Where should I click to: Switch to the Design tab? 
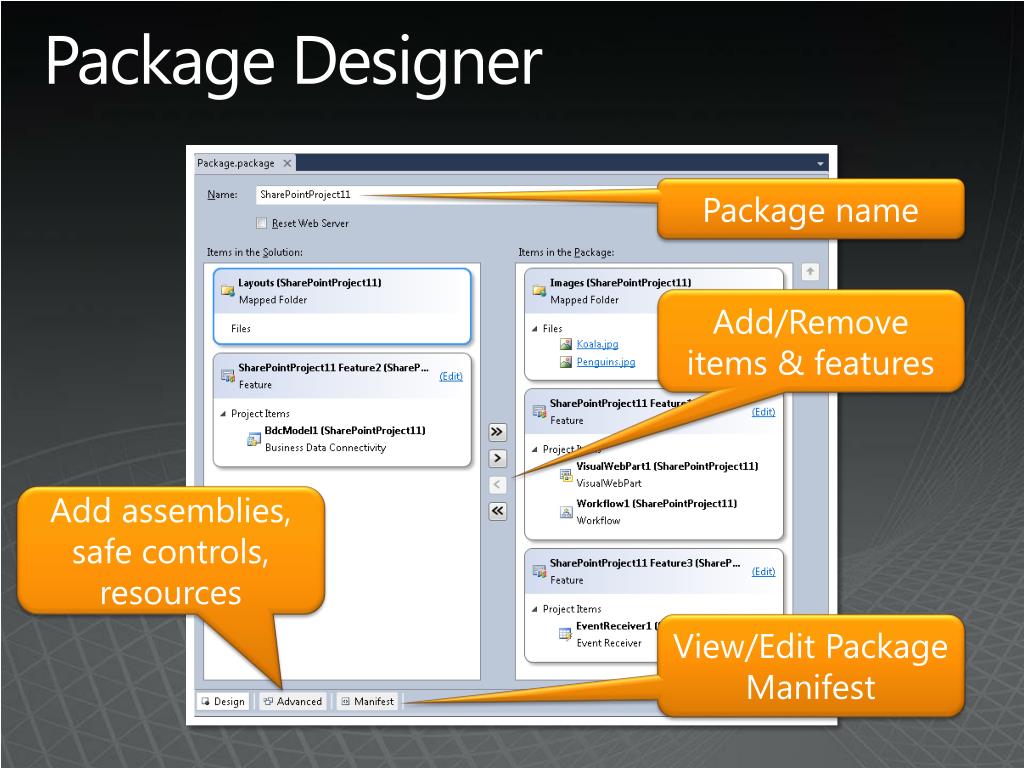[x=223, y=701]
